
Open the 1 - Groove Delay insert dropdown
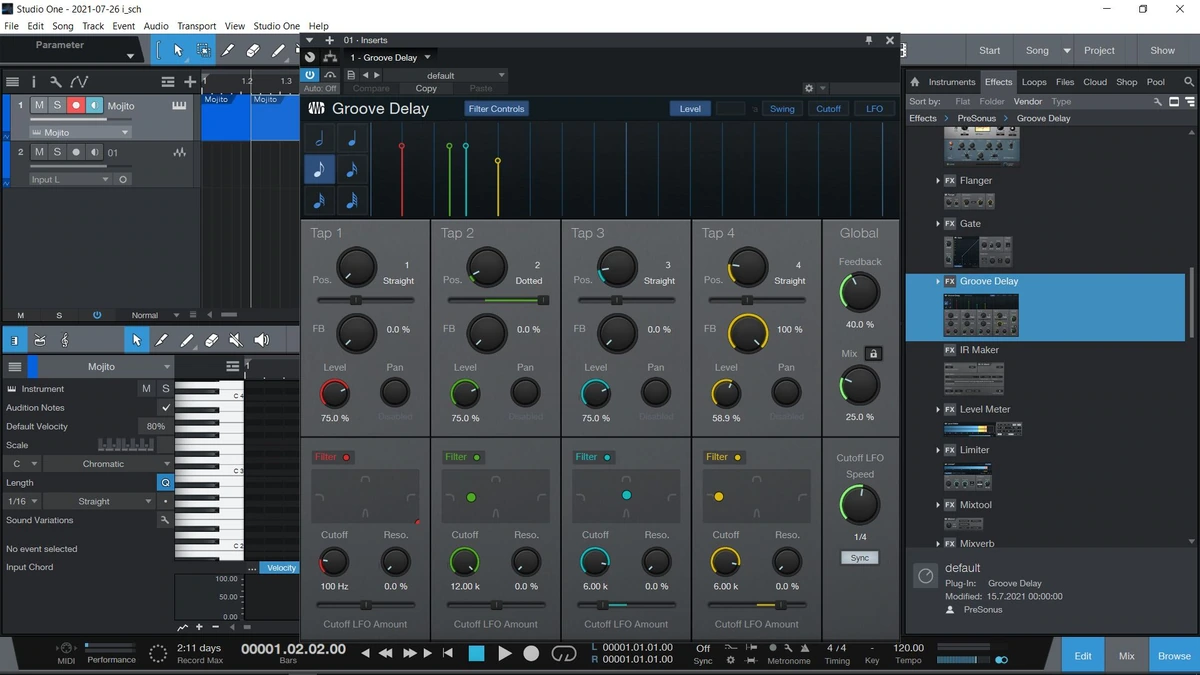(390, 57)
